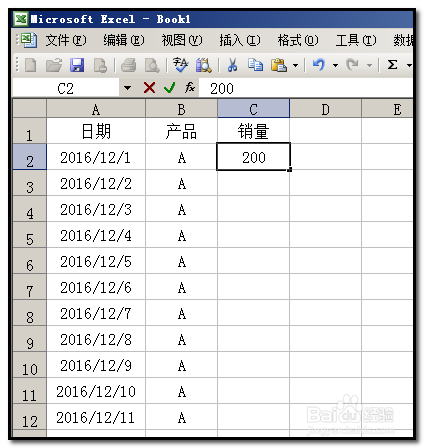Cancel the cell entry with red X
This screenshot has width=424, height=448.
pos(149,88)
